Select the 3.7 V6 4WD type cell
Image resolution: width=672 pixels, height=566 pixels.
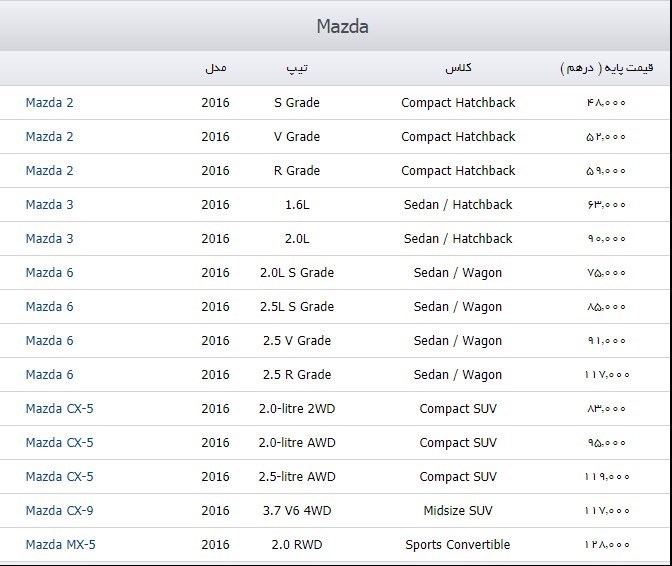click(x=297, y=510)
